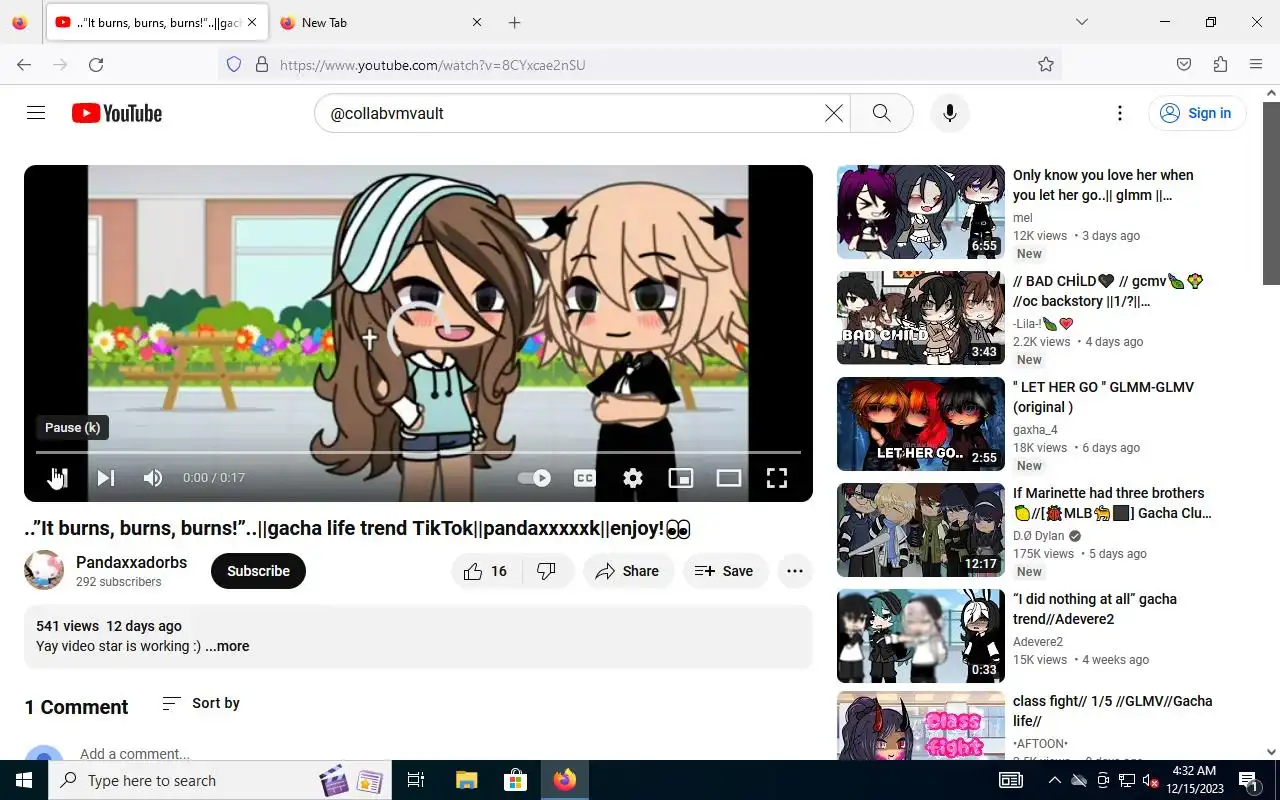Mute the video volume speaker icon
Viewport: 1280px width, 800px height.
coord(153,478)
